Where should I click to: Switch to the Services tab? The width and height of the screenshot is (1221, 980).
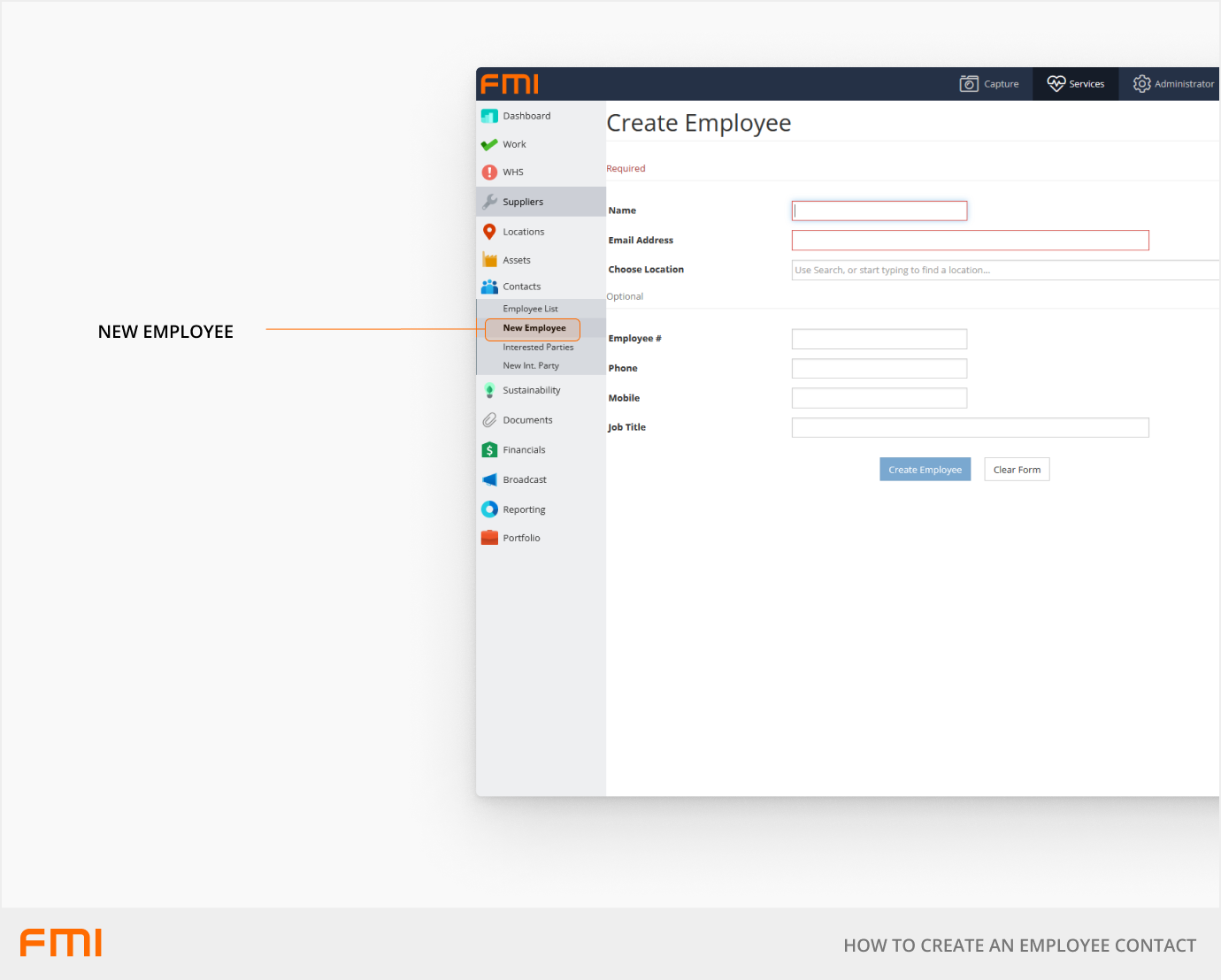[x=1075, y=84]
